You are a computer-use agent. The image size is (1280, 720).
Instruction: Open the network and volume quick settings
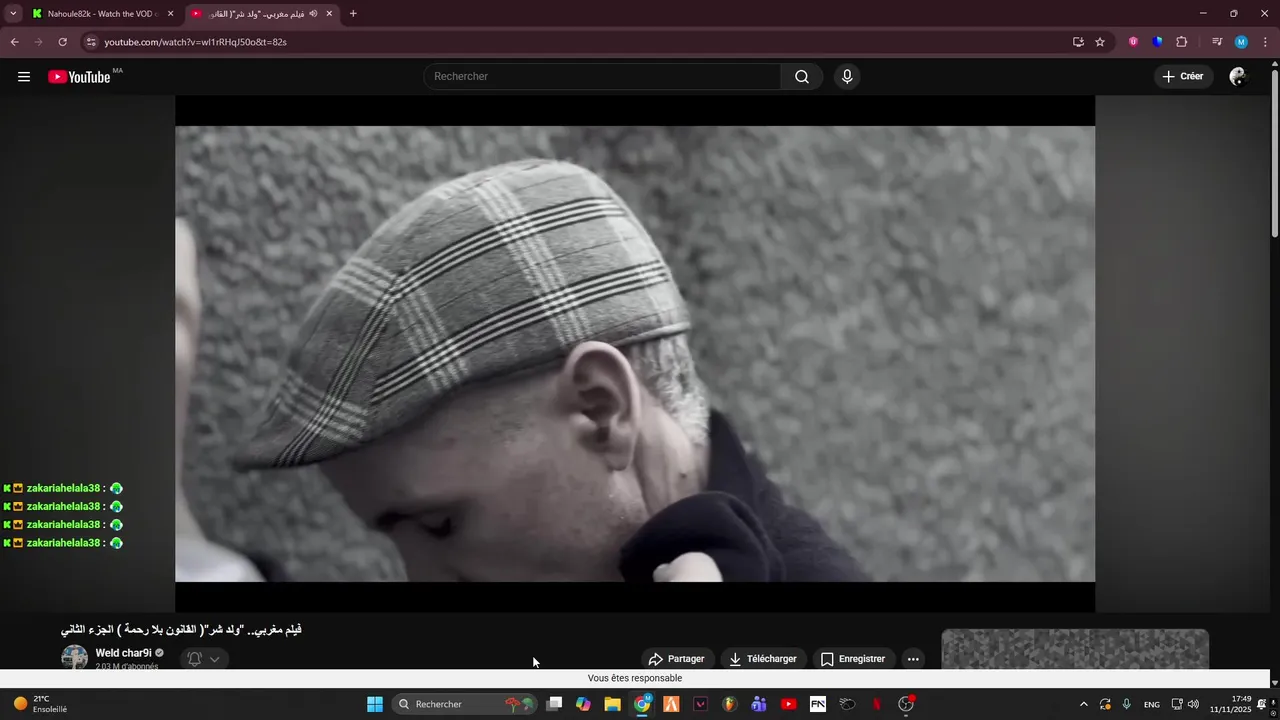[1185, 704]
